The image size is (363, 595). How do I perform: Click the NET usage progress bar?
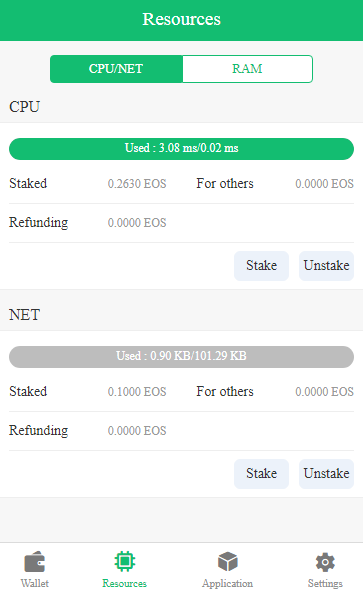[x=181, y=357]
